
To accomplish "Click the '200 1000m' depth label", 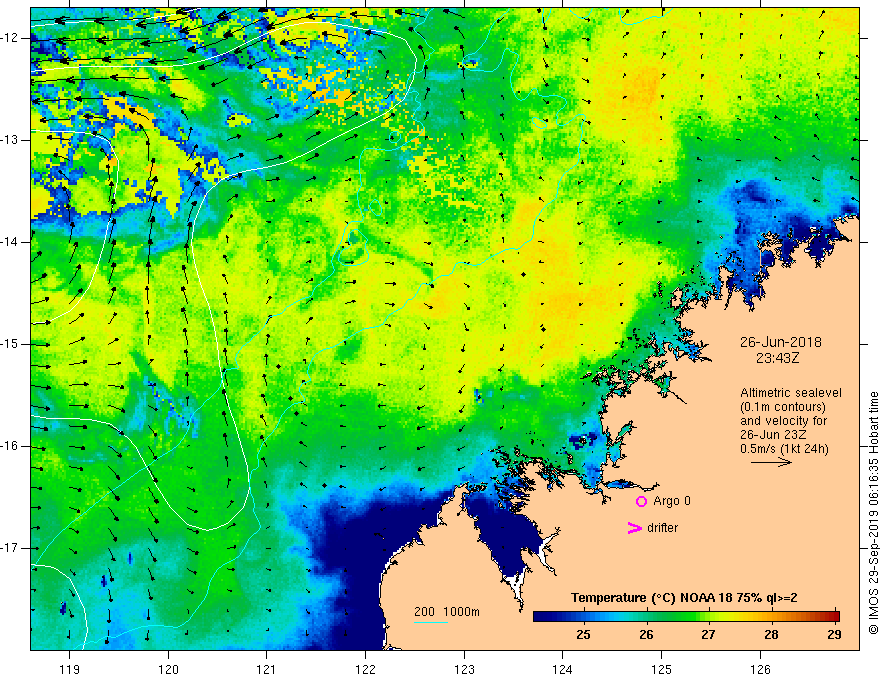I will pyautogui.click(x=447, y=612).
